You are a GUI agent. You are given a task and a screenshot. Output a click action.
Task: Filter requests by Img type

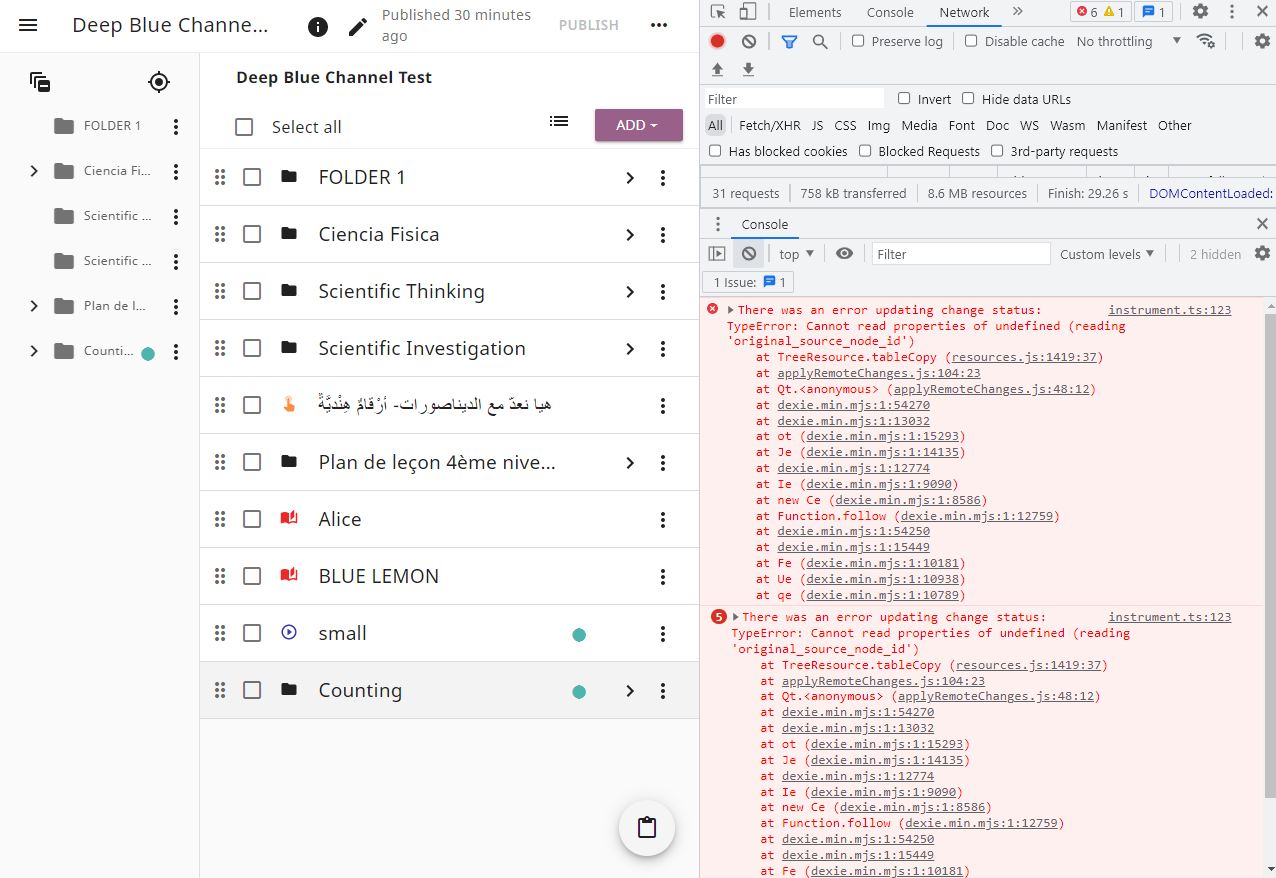(x=878, y=125)
